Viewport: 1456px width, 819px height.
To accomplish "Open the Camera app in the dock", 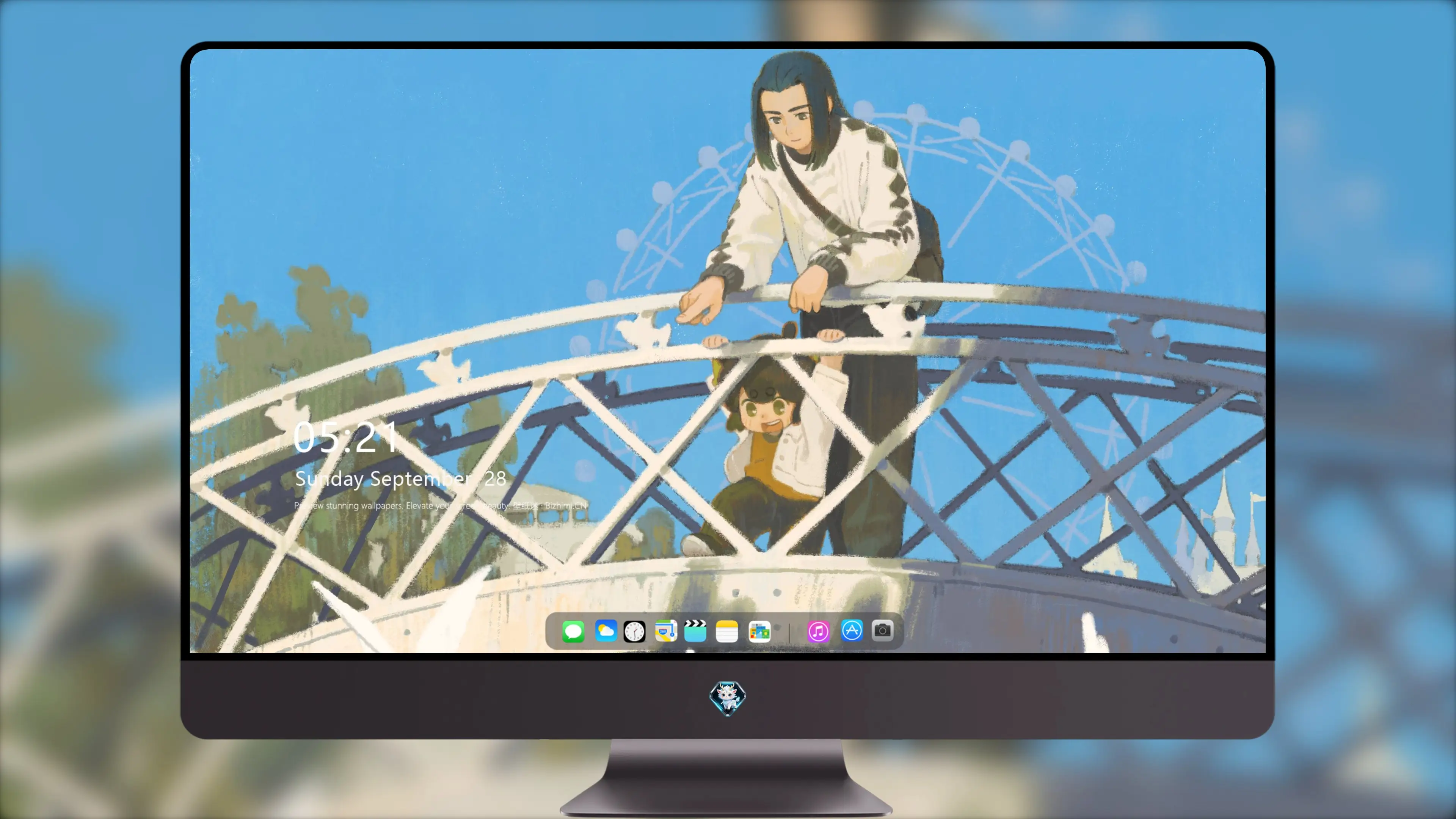I will [x=882, y=630].
